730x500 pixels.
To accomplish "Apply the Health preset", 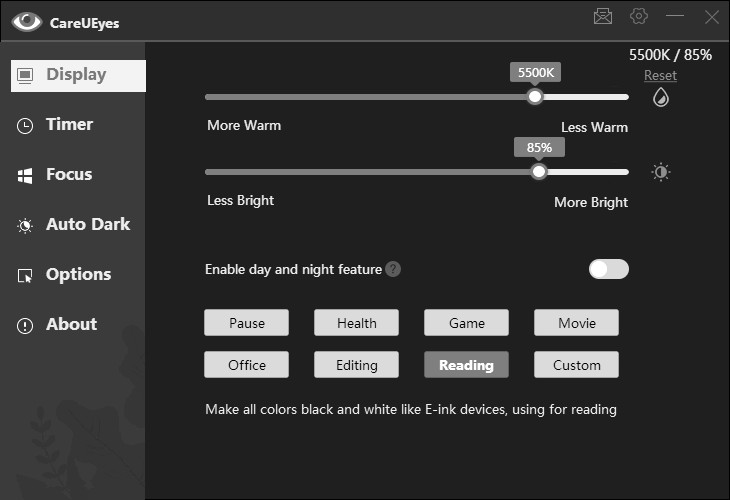I will coord(356,323).
